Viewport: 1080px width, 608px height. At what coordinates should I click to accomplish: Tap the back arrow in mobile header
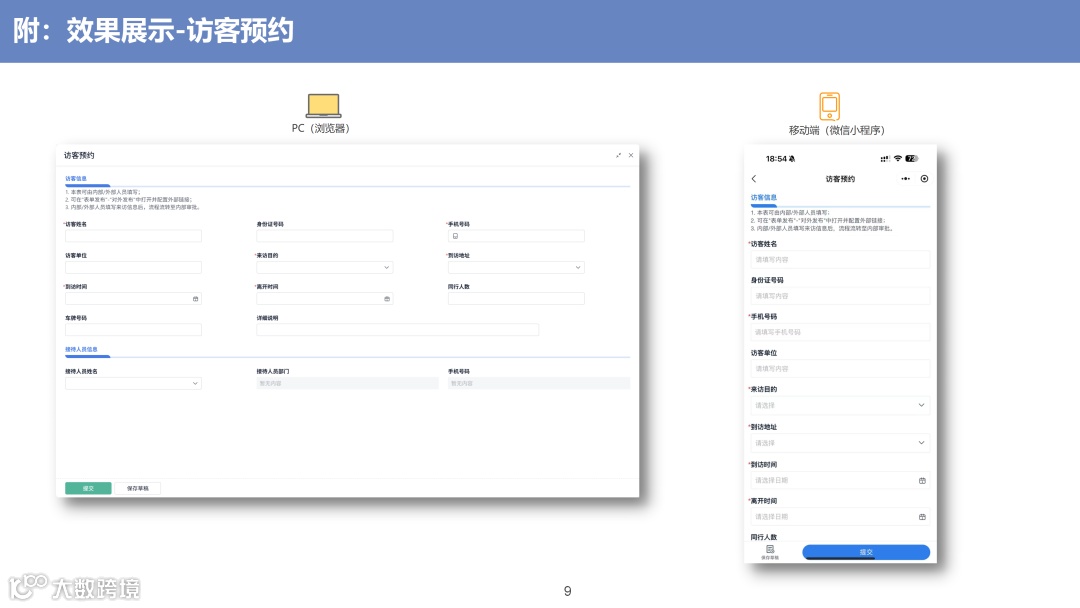pos(754,179)
